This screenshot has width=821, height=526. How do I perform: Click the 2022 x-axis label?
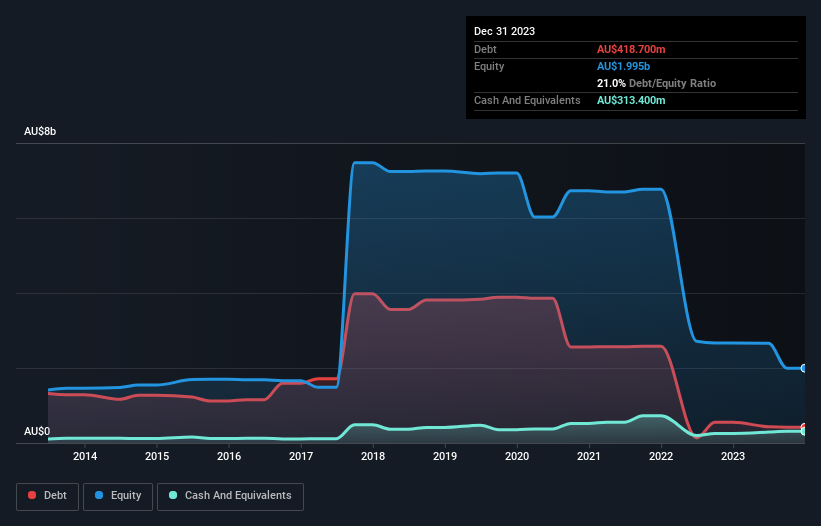coord(661,456)
